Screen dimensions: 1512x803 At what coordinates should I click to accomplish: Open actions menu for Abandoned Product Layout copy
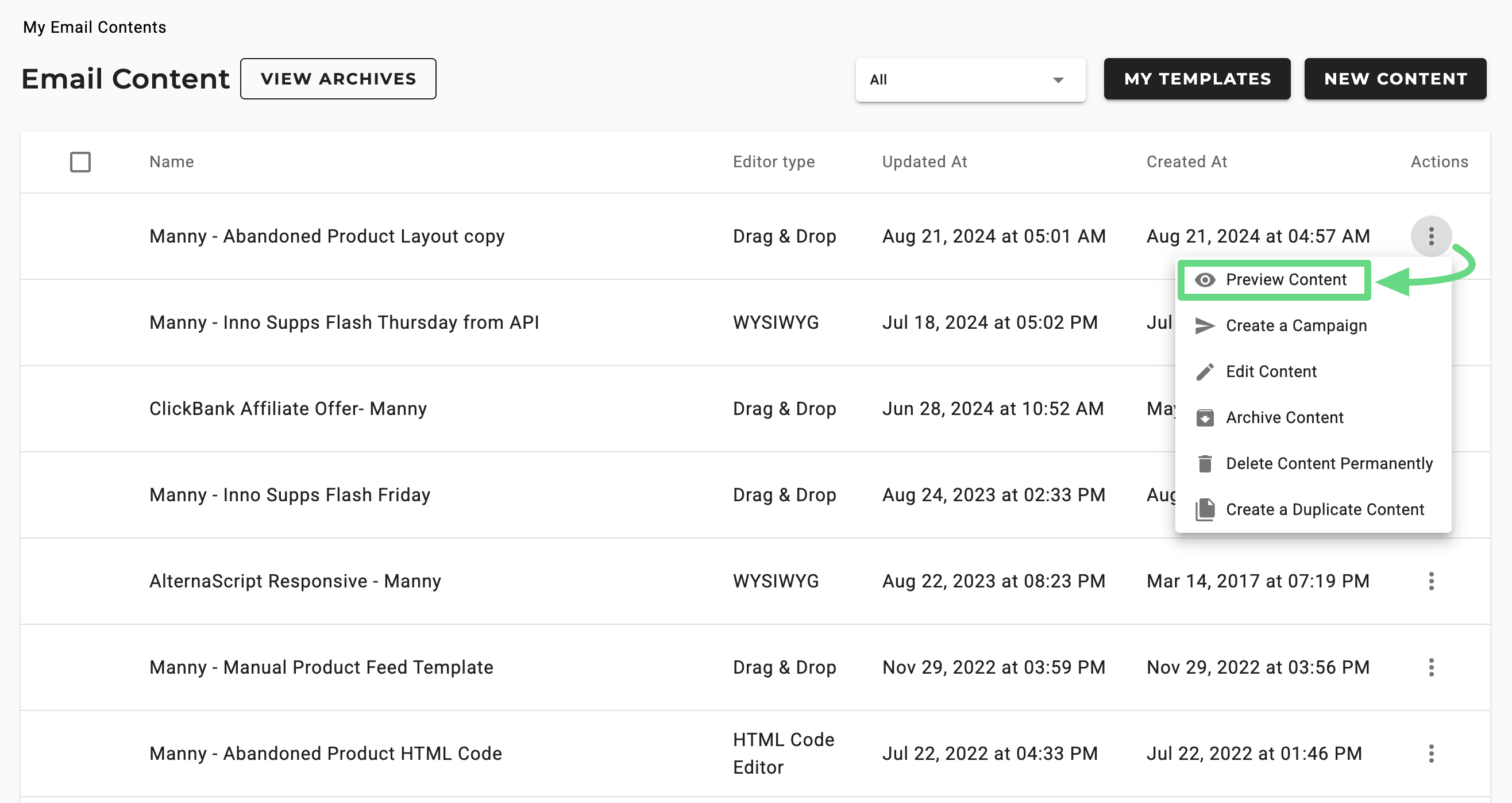(x=1431, y=236)
